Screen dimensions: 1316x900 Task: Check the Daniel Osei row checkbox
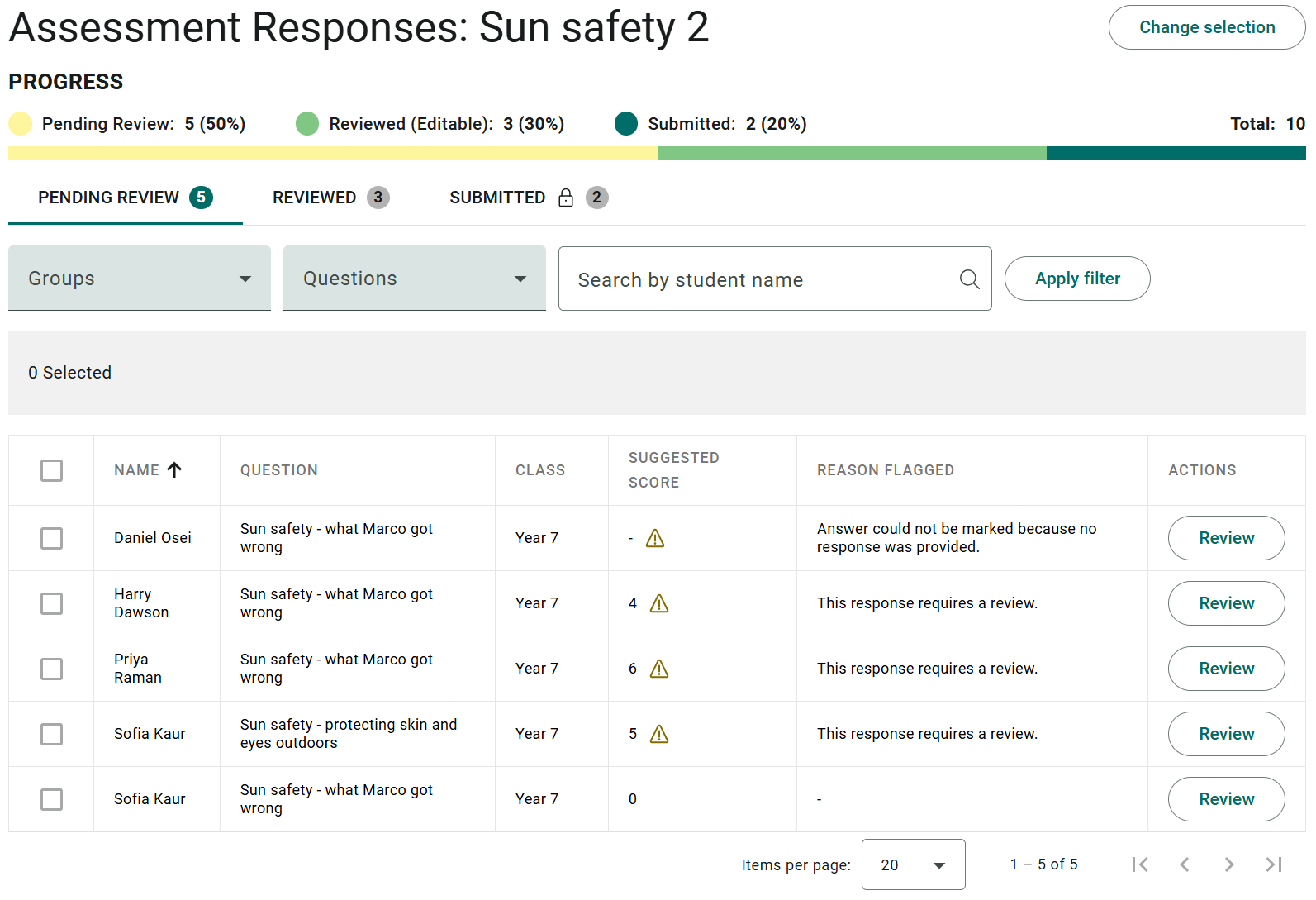point(51,538)
